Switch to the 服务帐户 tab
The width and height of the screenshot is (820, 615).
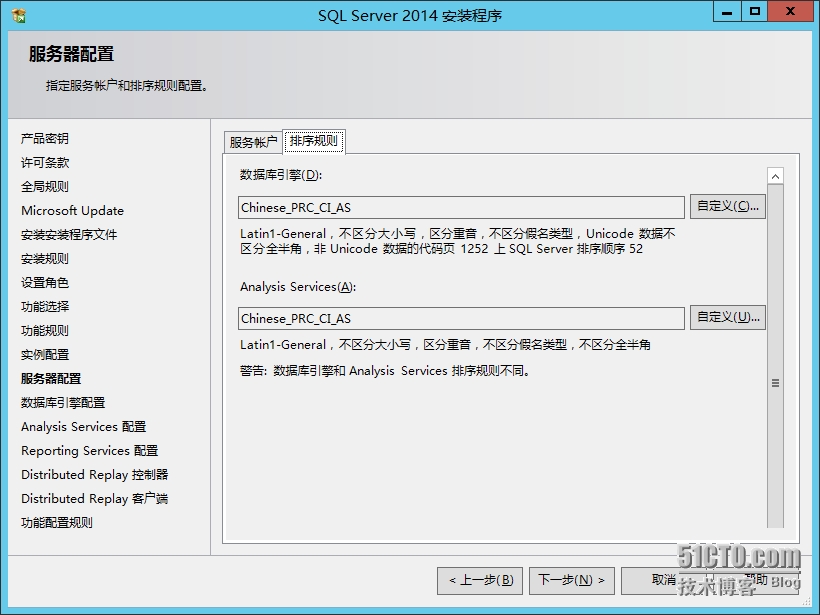coord(253,142)
